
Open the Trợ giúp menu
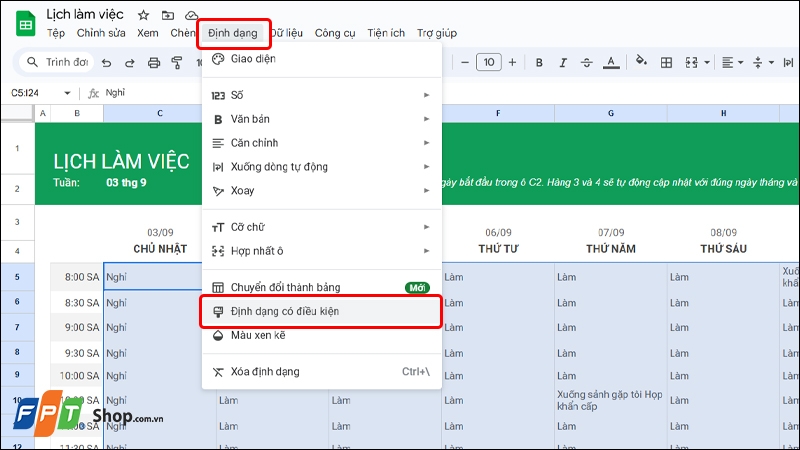click(437, 33)
